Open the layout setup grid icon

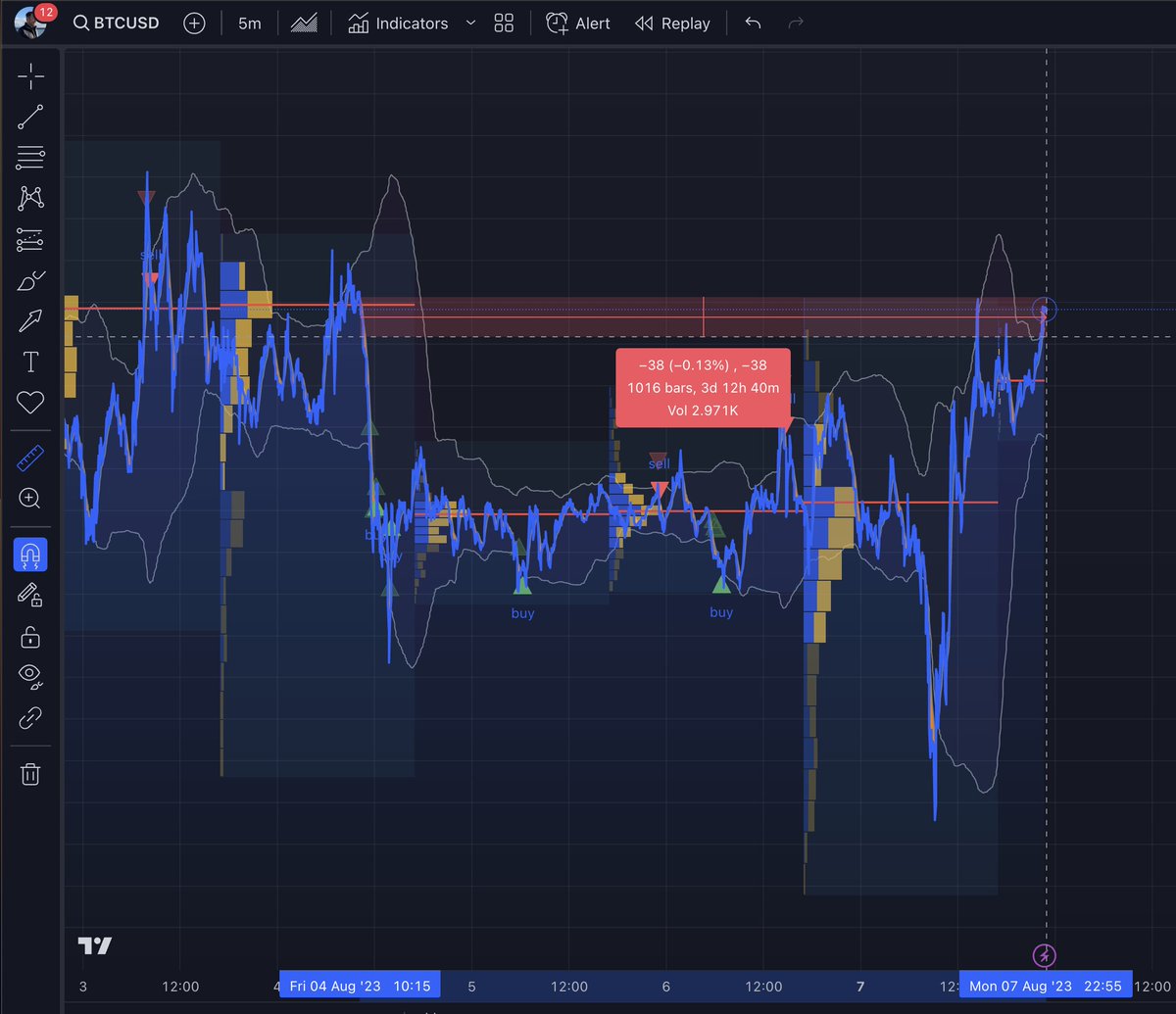click(x=505, y=24)
